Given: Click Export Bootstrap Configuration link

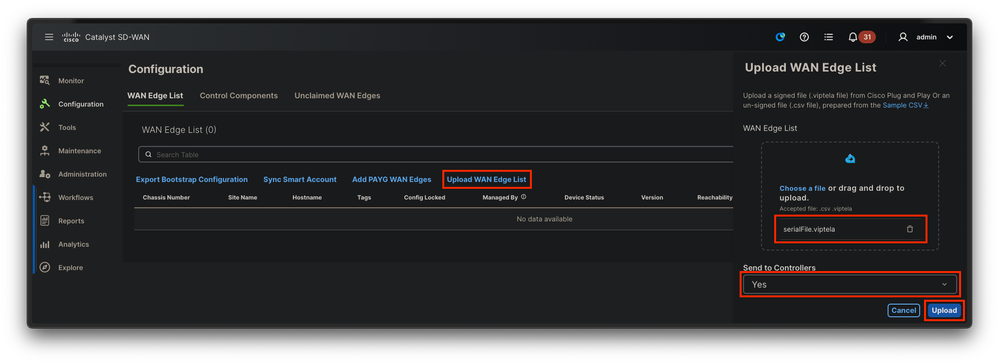Looking at the screenshot, I should click(192, 180).
